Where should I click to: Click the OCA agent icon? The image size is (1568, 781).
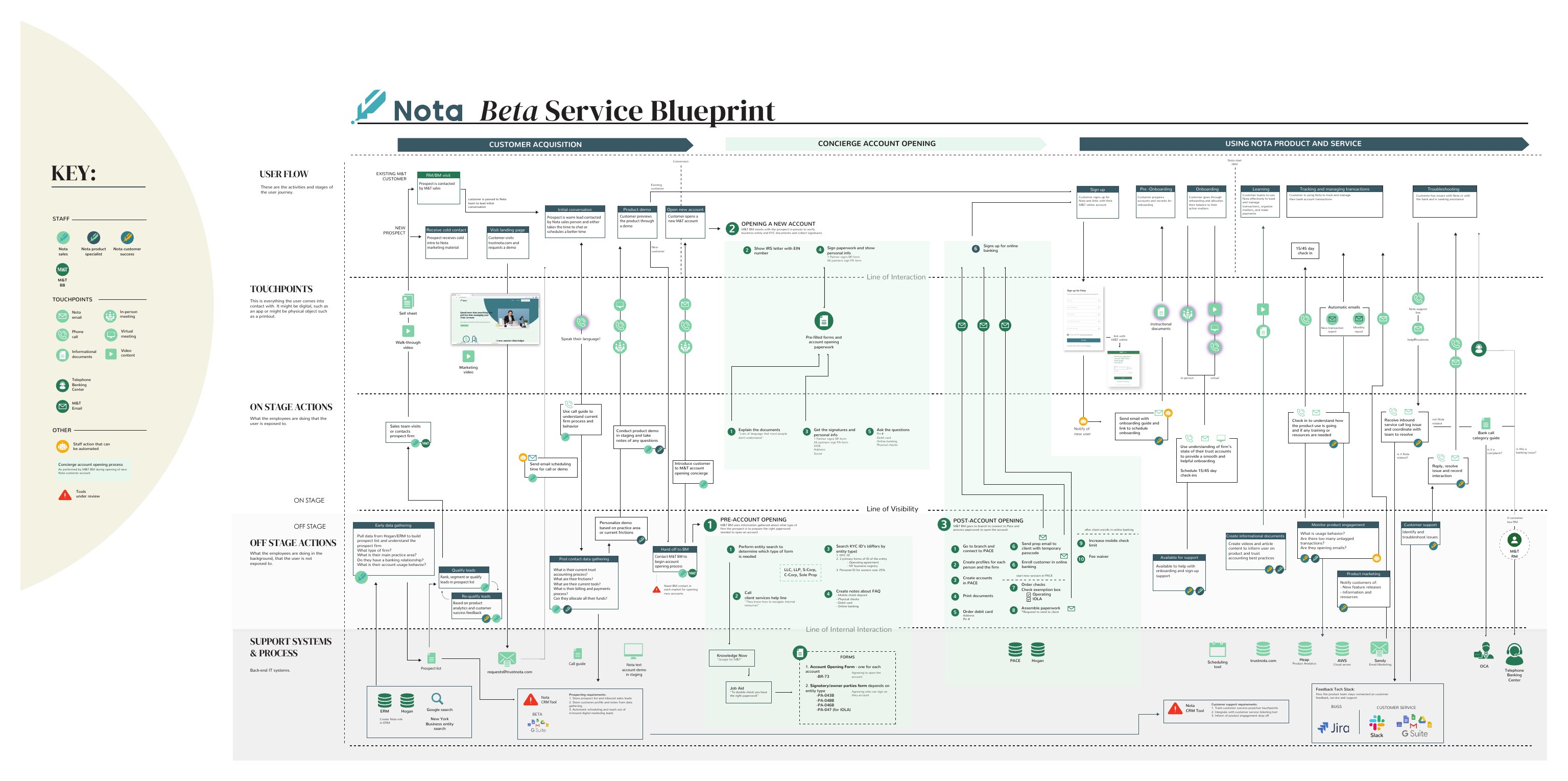1483,651
